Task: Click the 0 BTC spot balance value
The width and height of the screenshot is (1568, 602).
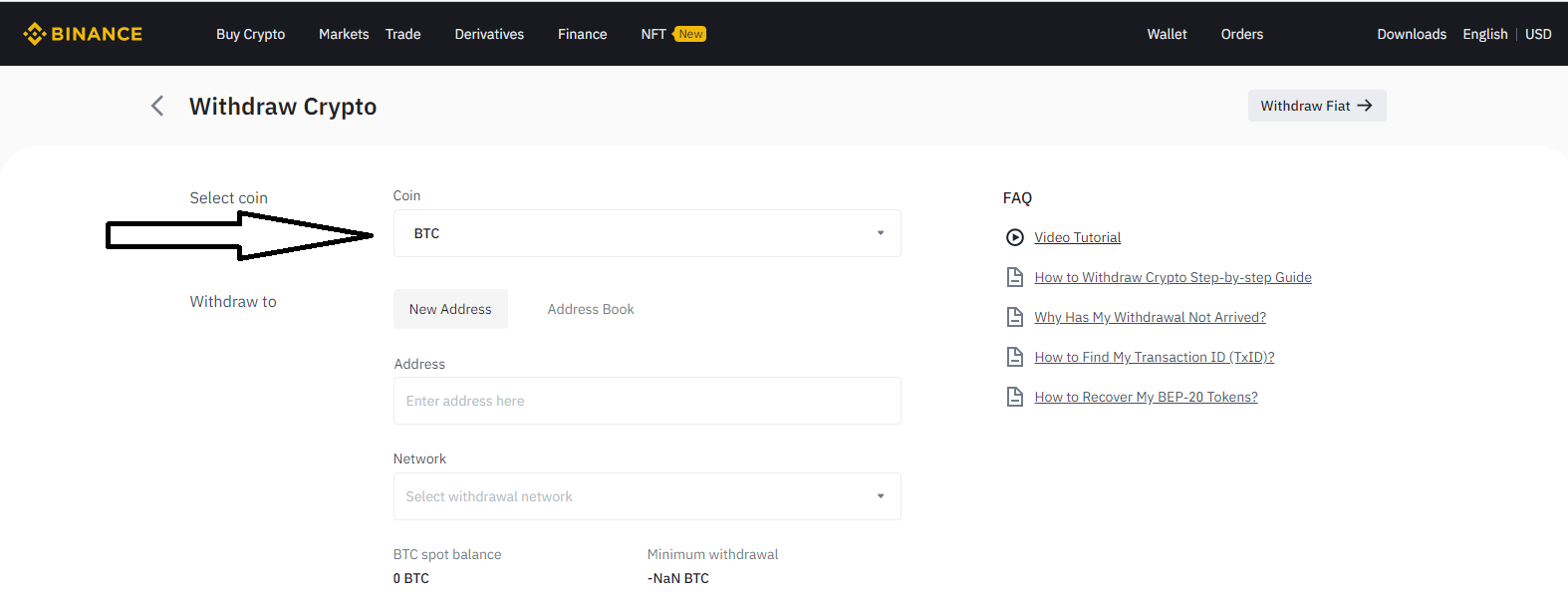Action: [411, 578]
